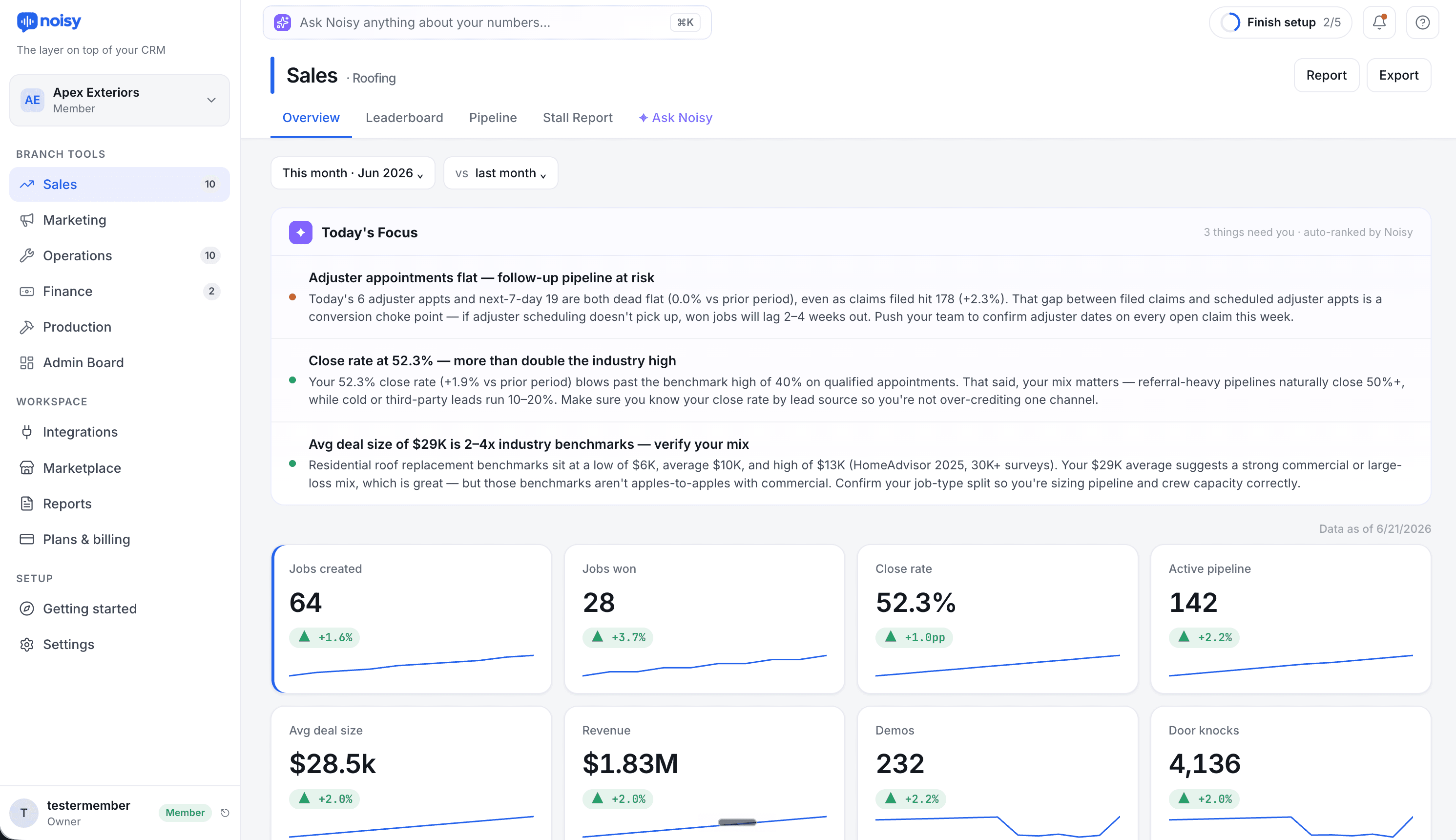Viewport: 1456px width, 840px height.
Task: Click the Operations count badge 10
Action: (210, 255)
